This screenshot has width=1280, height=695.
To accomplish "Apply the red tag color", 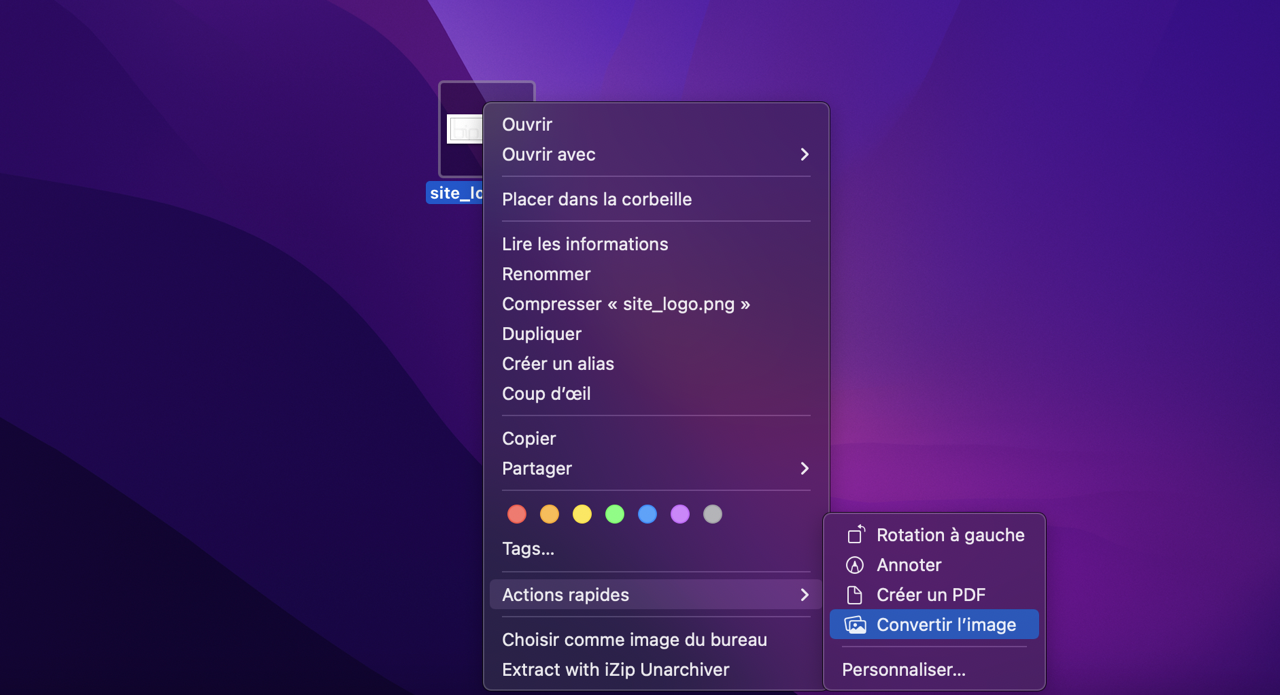I will tap(517, 514).
